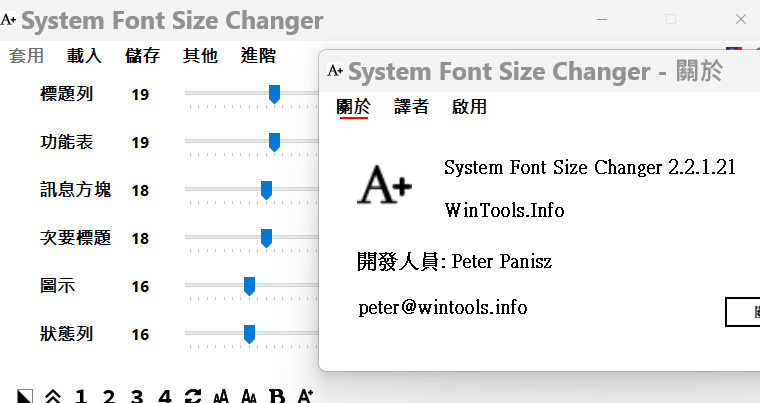760x403 pixels.
Task: Switch to the 關於 tab
Action: click(x=353, y=107)
